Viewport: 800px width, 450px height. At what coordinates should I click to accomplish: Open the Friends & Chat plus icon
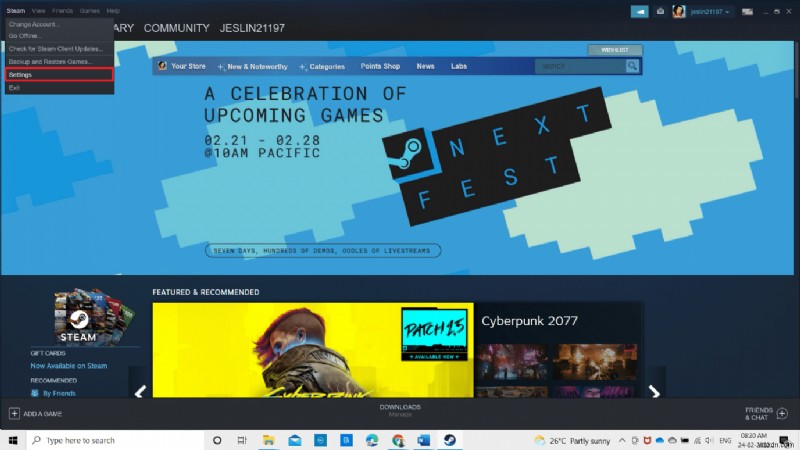782,414
